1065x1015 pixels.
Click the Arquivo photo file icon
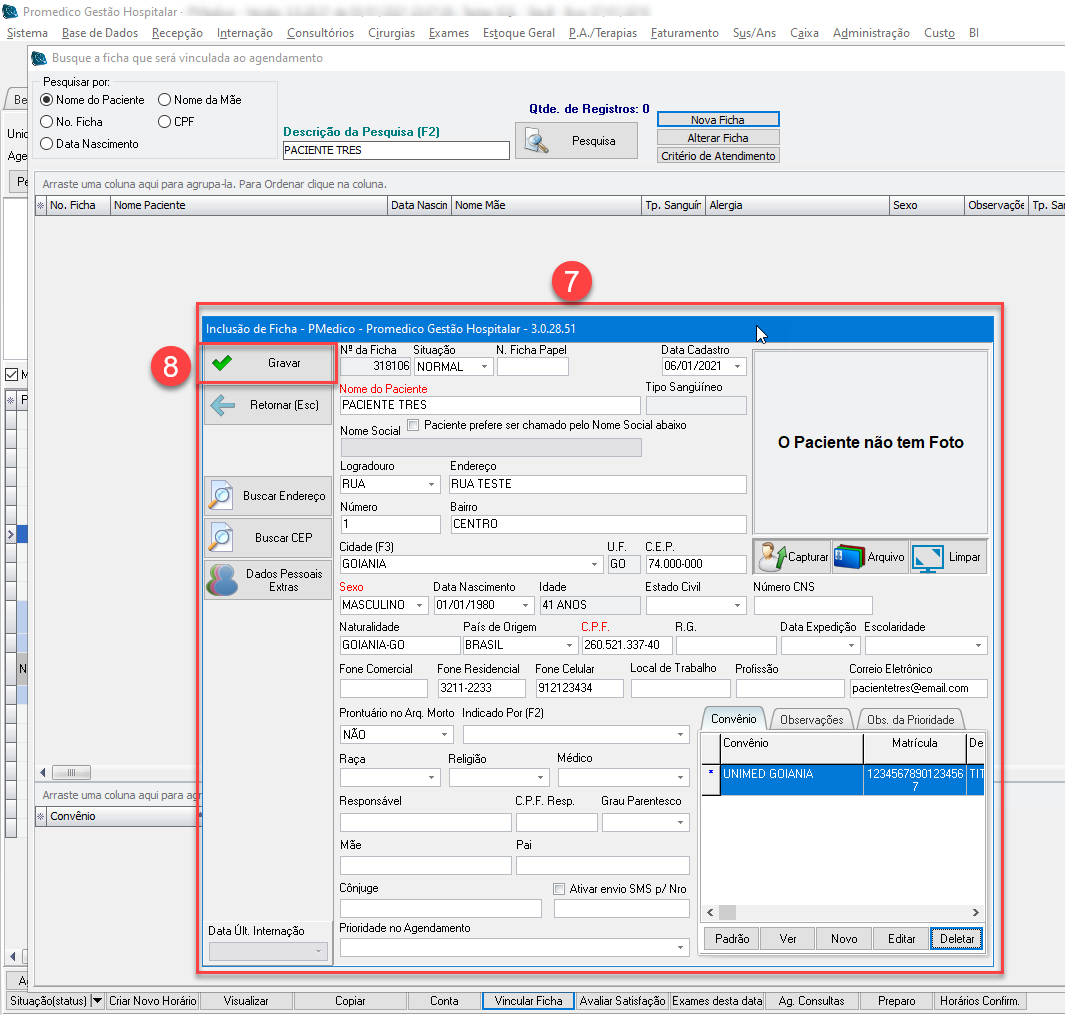point(849,557)
